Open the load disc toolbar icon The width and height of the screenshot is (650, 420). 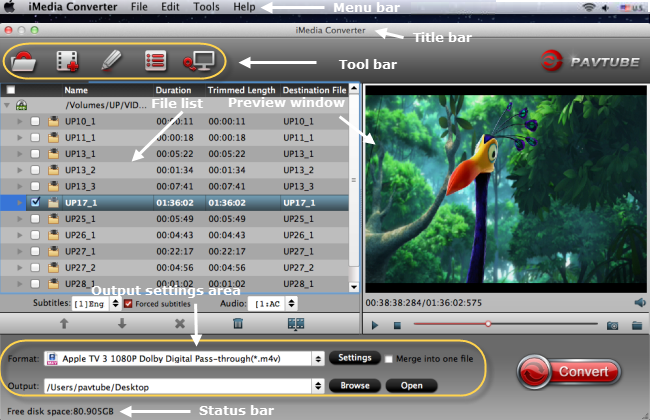[23, 61]
